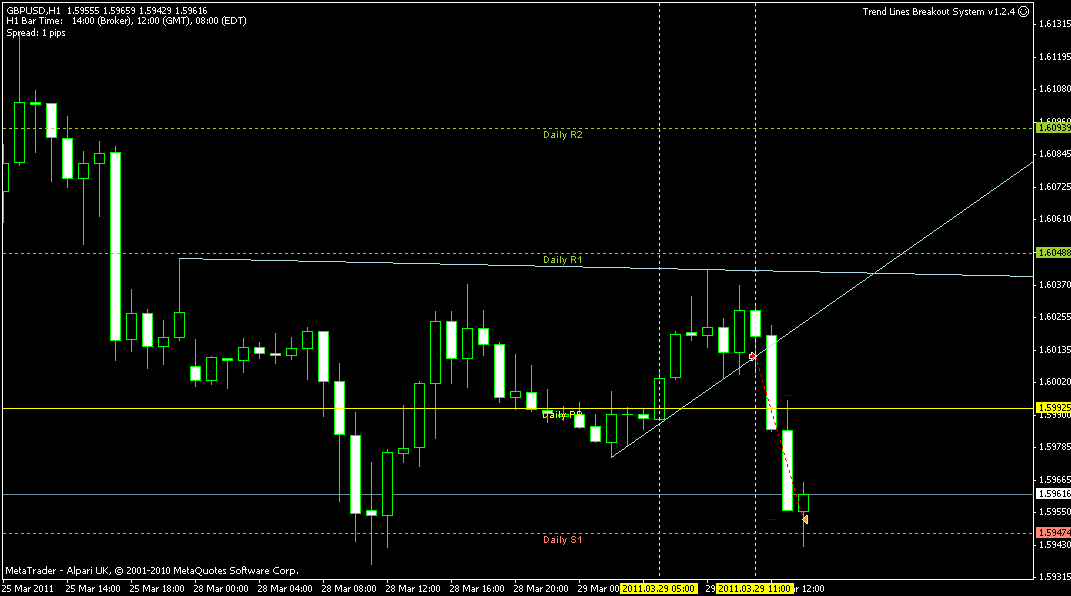Click the Spread: 1 pips text
This screenshot has width=1071, height=596.
36,32
